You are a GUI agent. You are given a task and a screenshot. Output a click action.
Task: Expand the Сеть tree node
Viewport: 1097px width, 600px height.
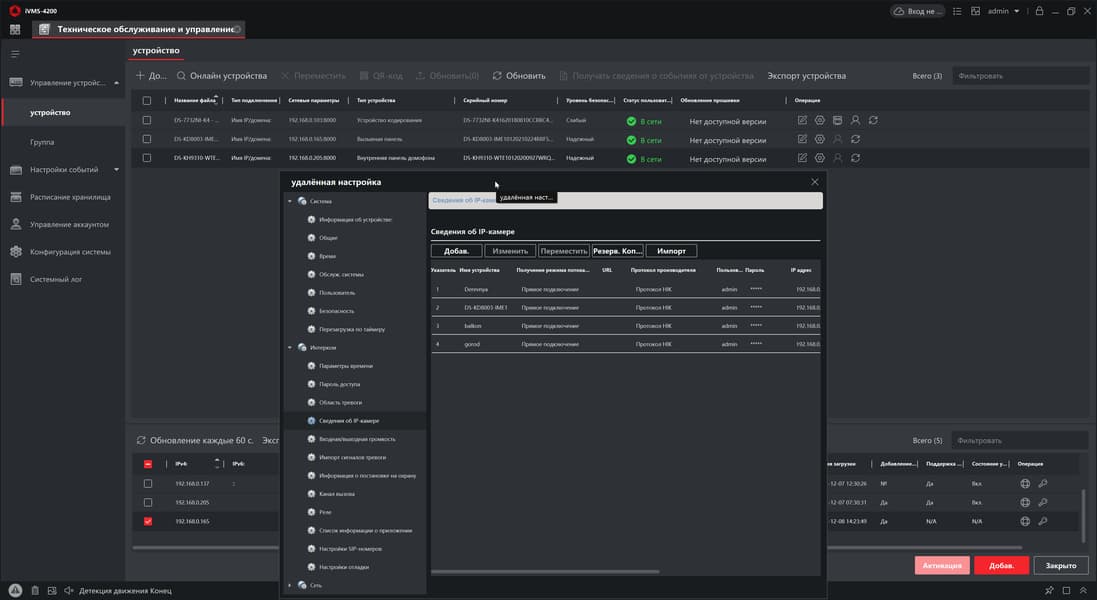tap(290, 585)
